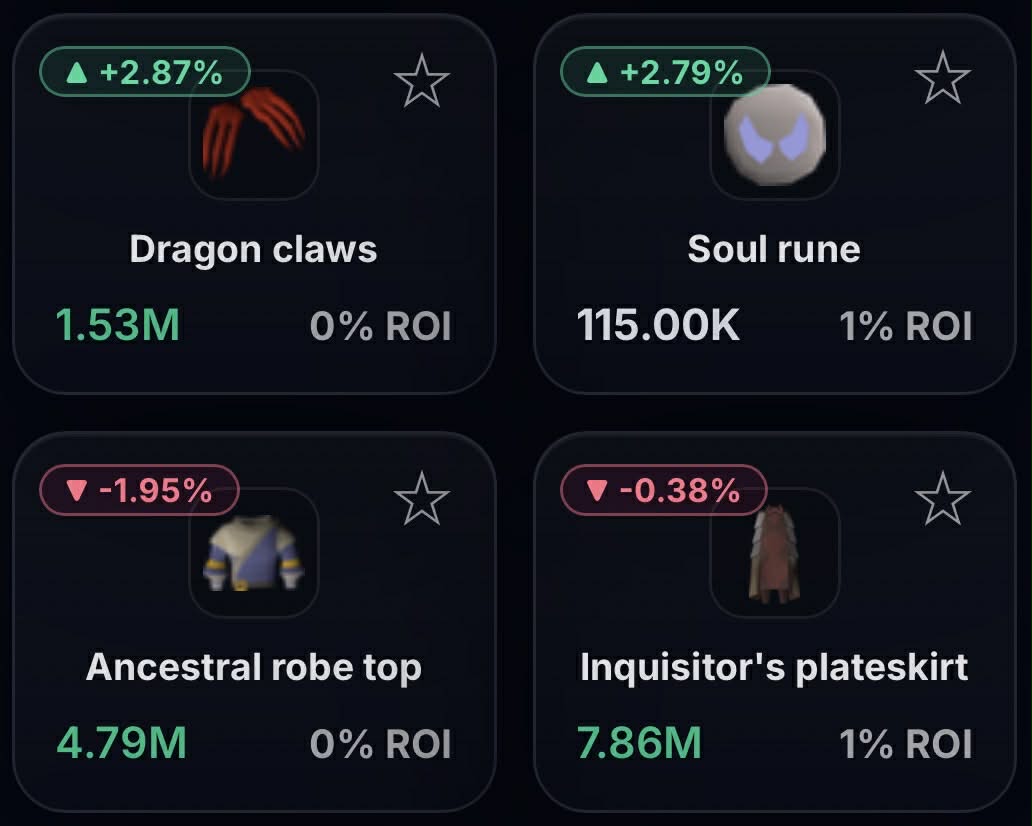Toggle favorite star on Ancestral robe top
The width and height of the screenshot is (1032, 826).
pos(422,499)
